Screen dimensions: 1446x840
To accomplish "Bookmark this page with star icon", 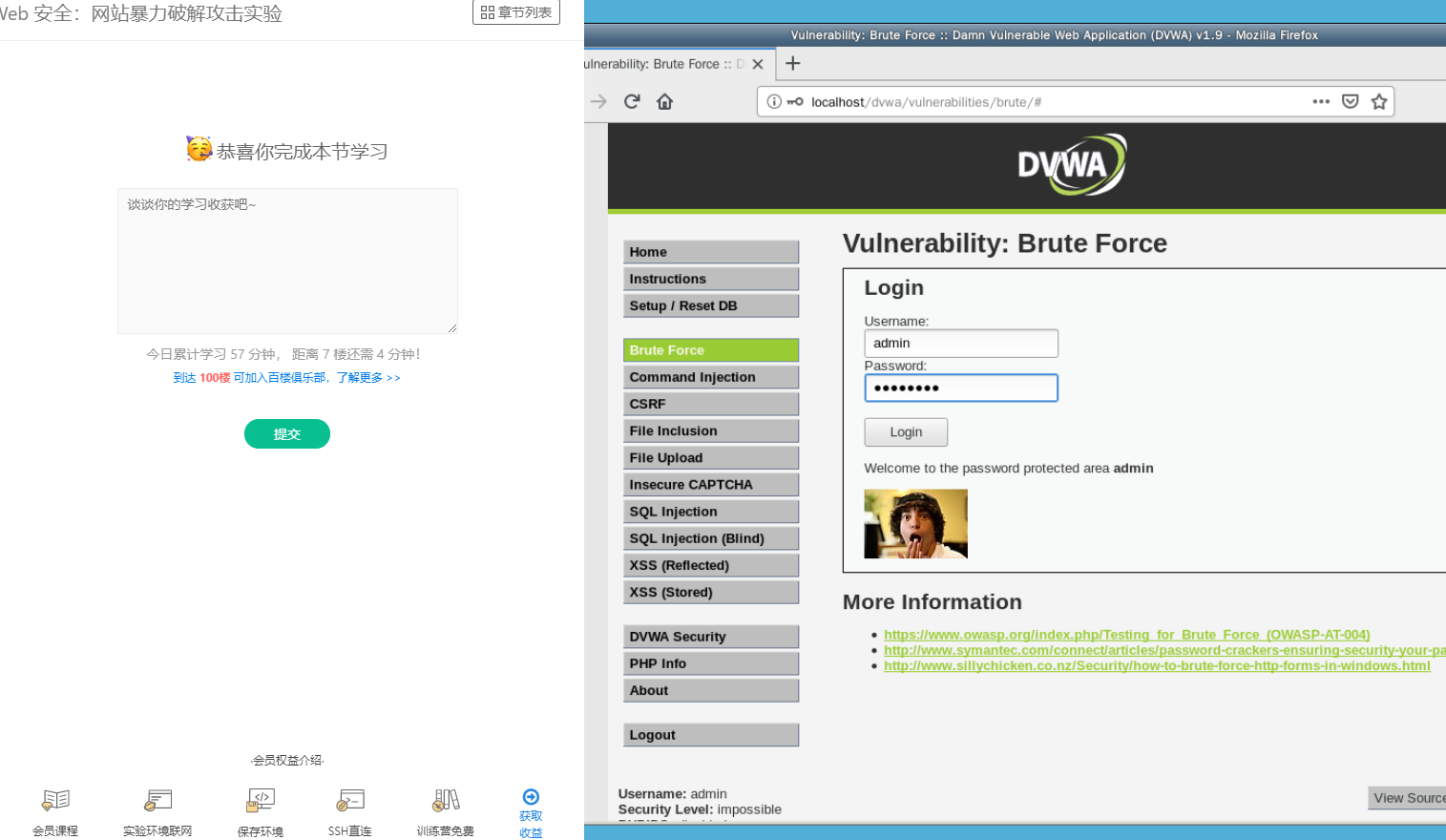I will 1379,101.
